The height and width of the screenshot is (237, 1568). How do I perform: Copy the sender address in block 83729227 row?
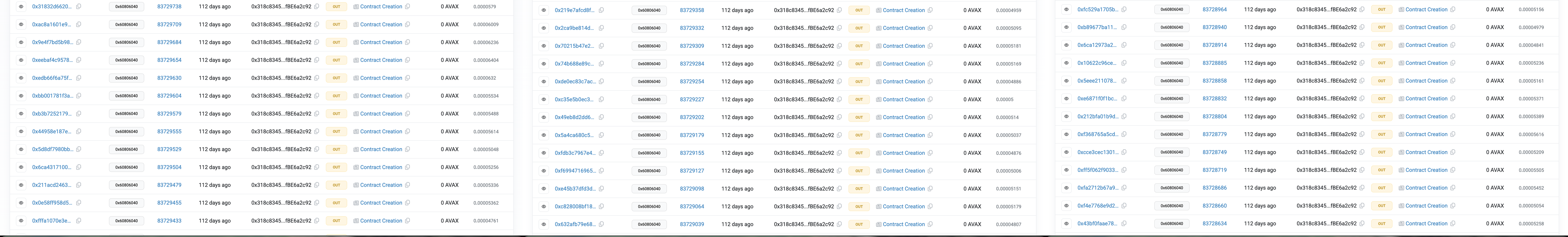pos(839,100)
